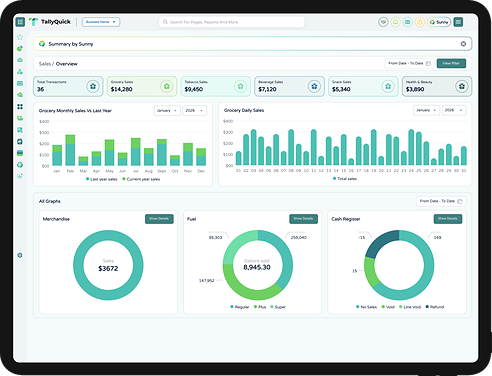Toggle the Last year sales legend entry
The image size is (492, 376).
[102, 179]
